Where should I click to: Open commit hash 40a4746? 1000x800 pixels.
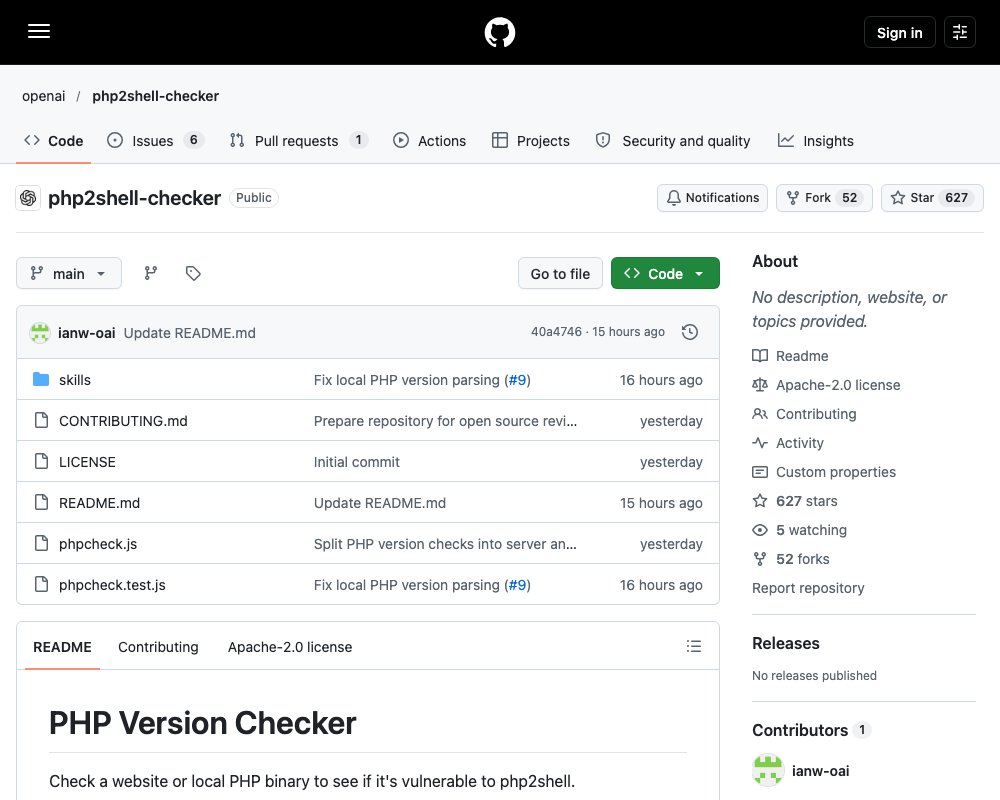click(556, 332)
